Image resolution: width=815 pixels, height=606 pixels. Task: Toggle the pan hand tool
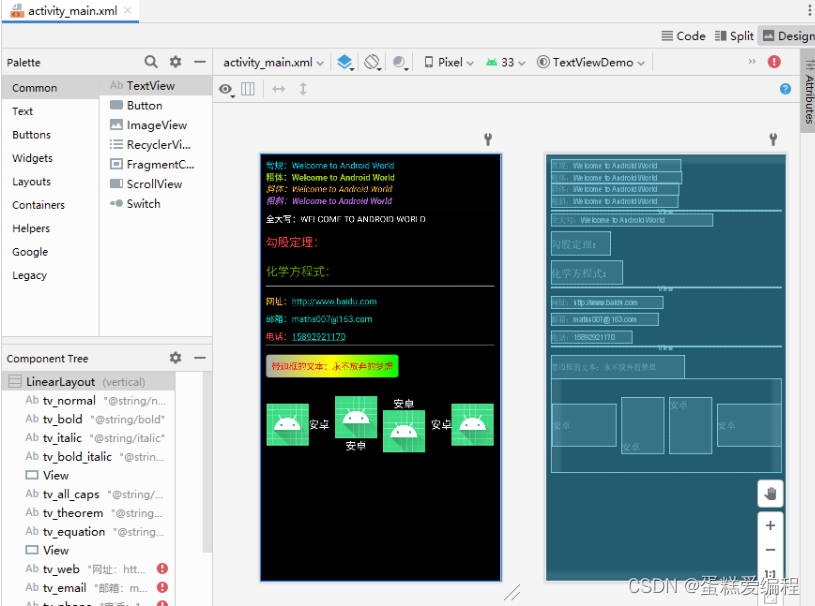point(770,493)
